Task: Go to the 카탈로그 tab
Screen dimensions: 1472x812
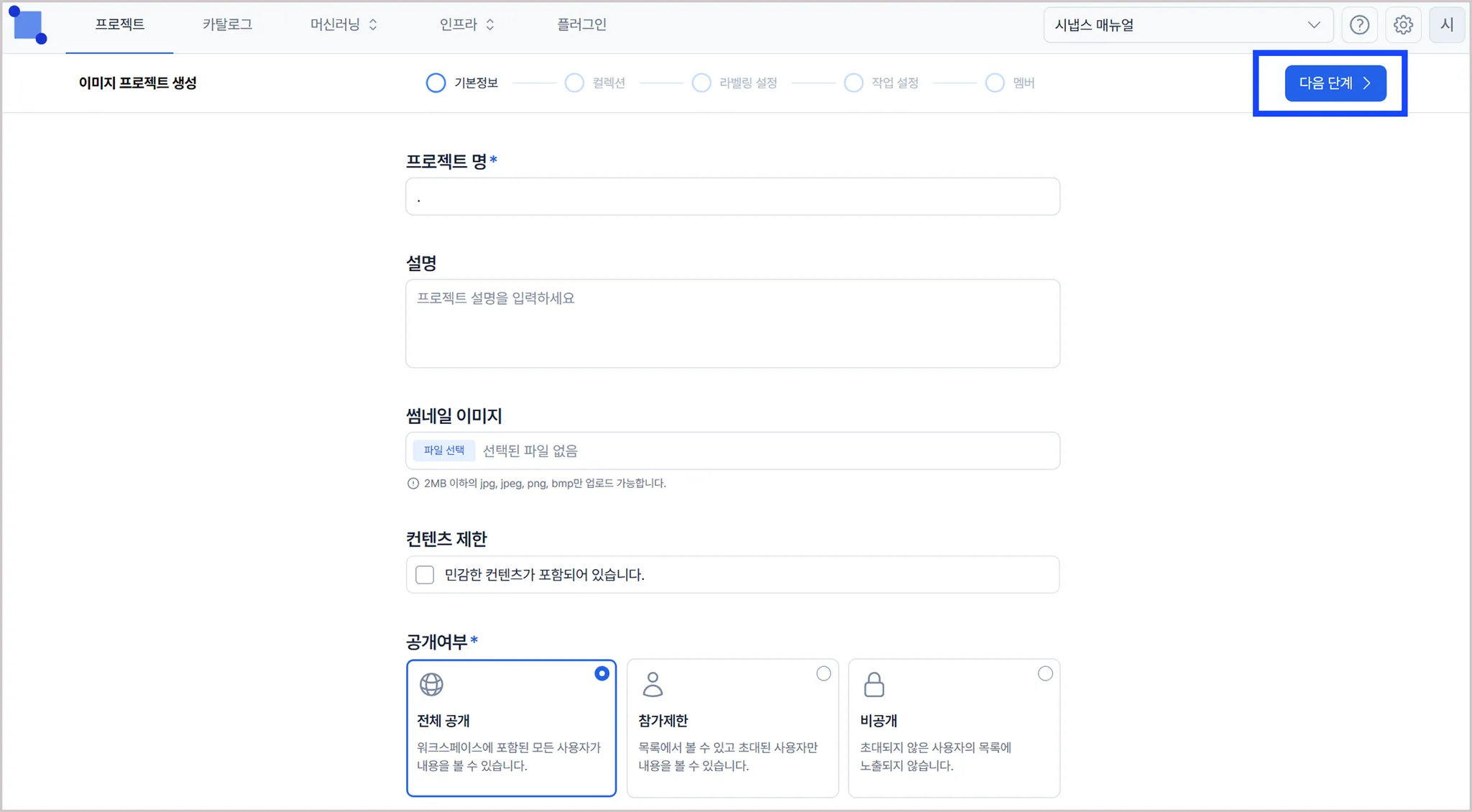Action: coord(227,24)
